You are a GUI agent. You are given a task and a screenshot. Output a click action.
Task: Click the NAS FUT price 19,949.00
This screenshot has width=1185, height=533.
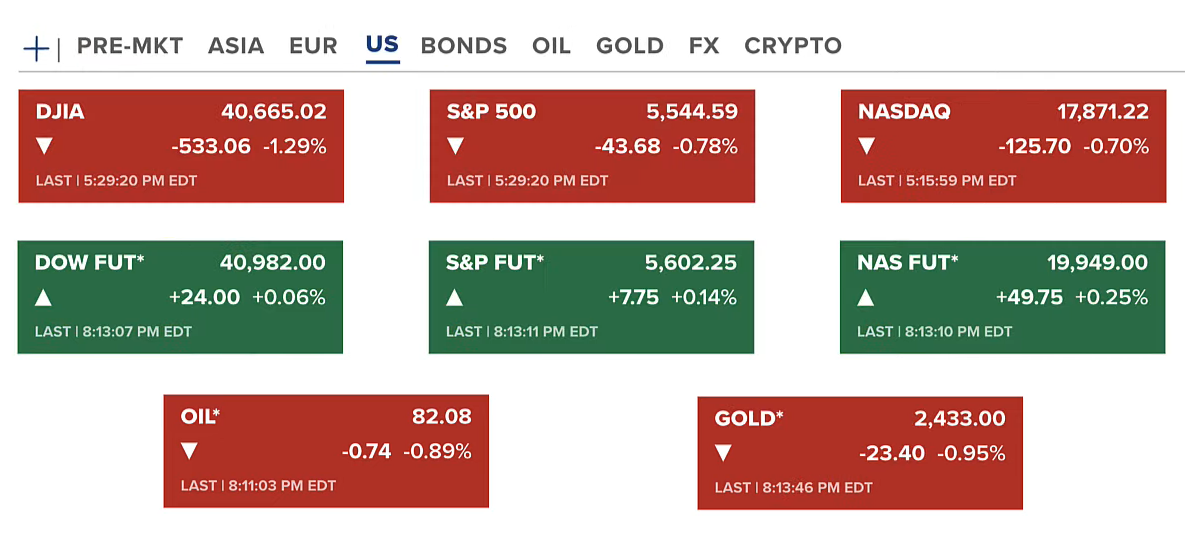[x=1097, y=263]
